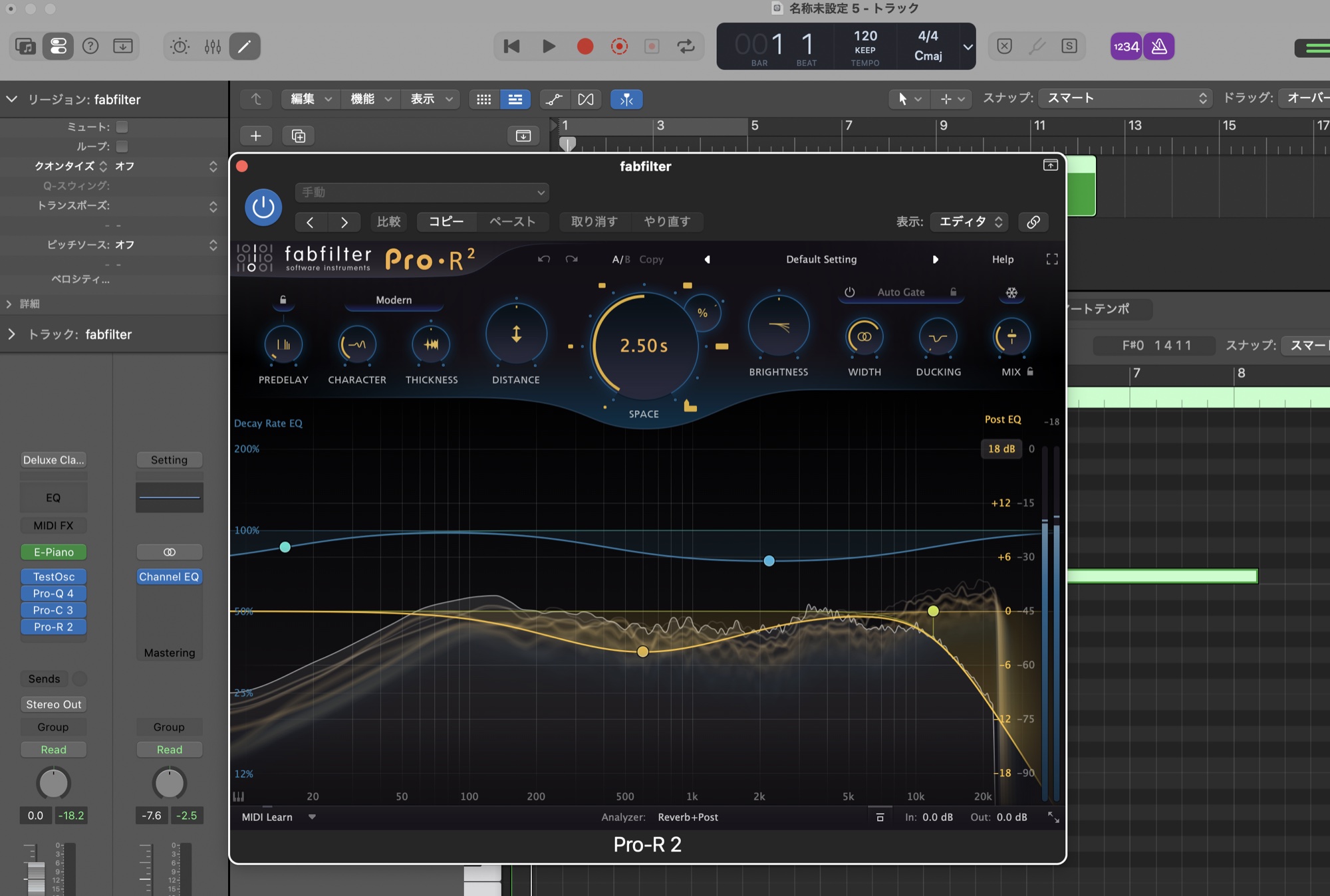Open the 表示 menu in tracks area
This screenshot has height=896, width=1330.
(431, 99)
